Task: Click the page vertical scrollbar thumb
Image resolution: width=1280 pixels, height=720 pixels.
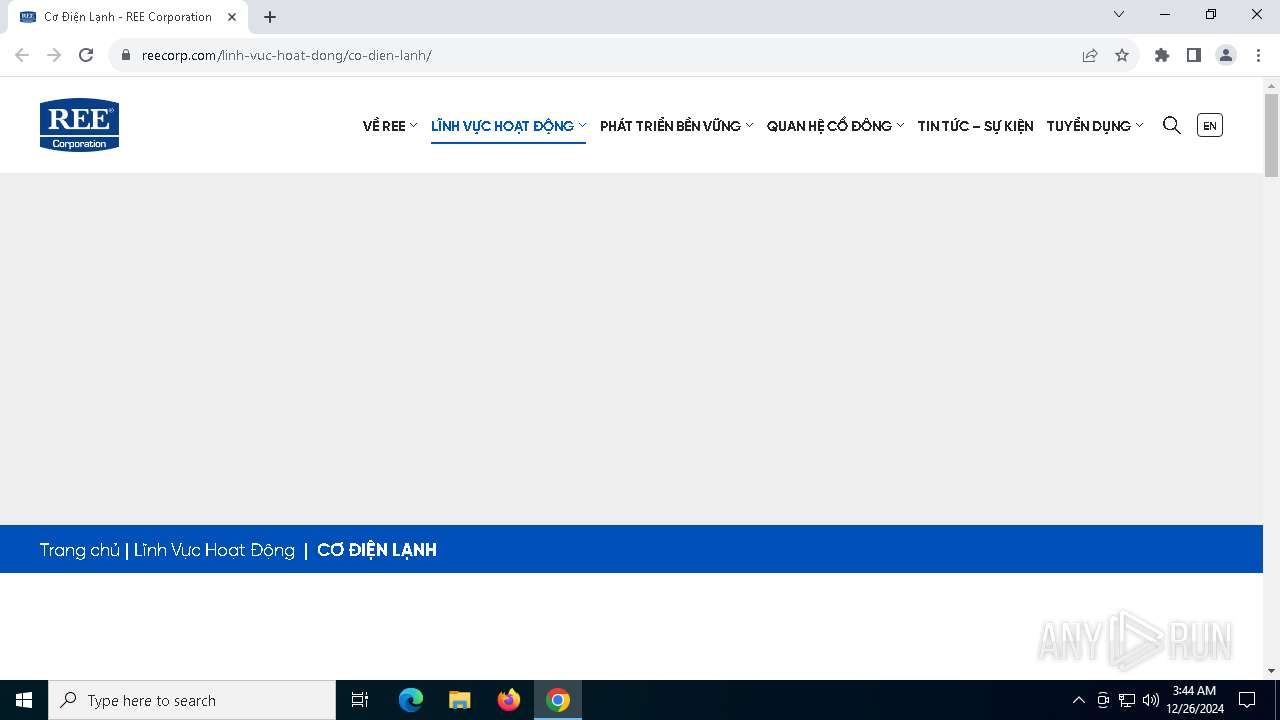Action: 1272,135
